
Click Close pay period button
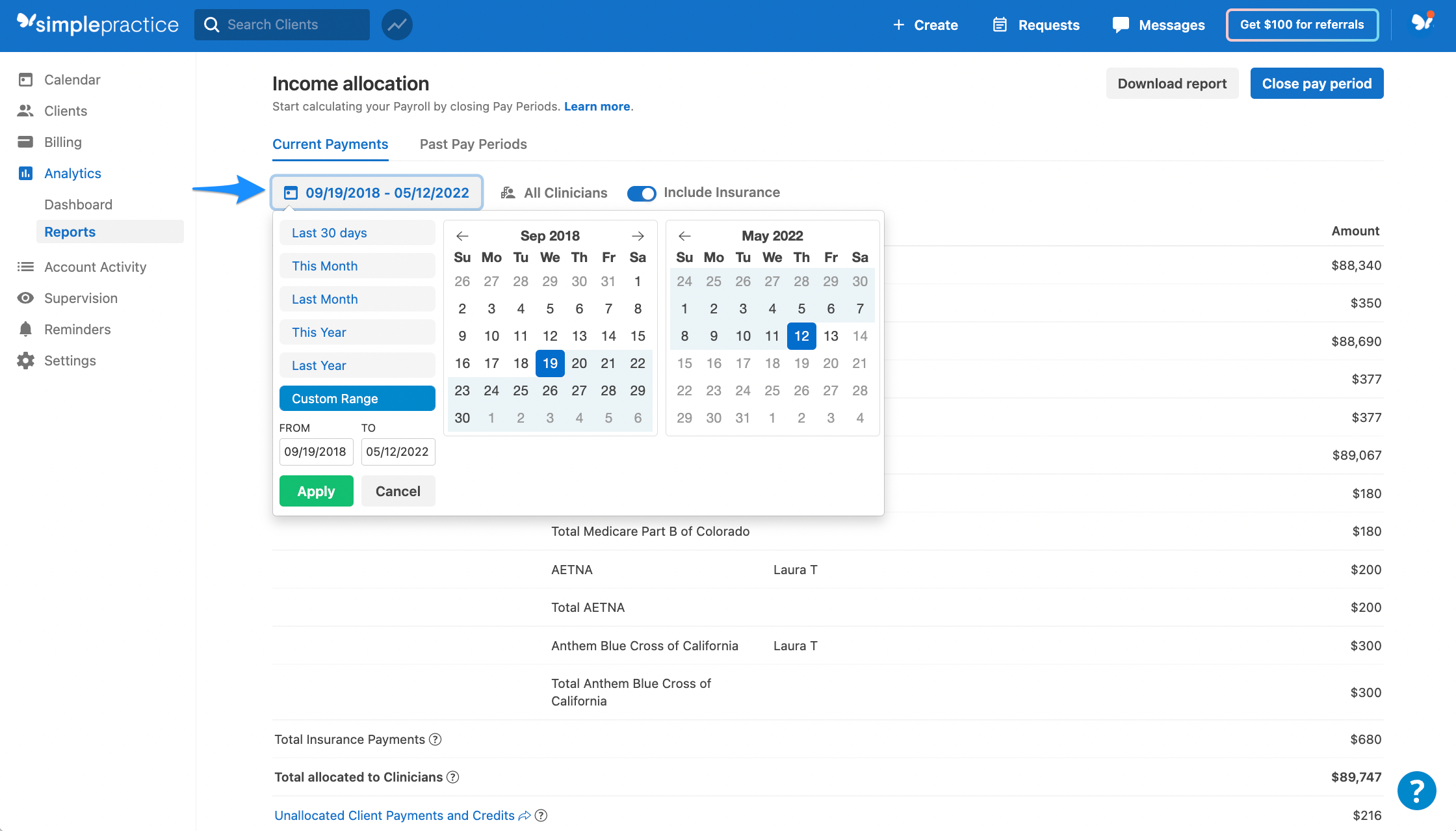1317,83
